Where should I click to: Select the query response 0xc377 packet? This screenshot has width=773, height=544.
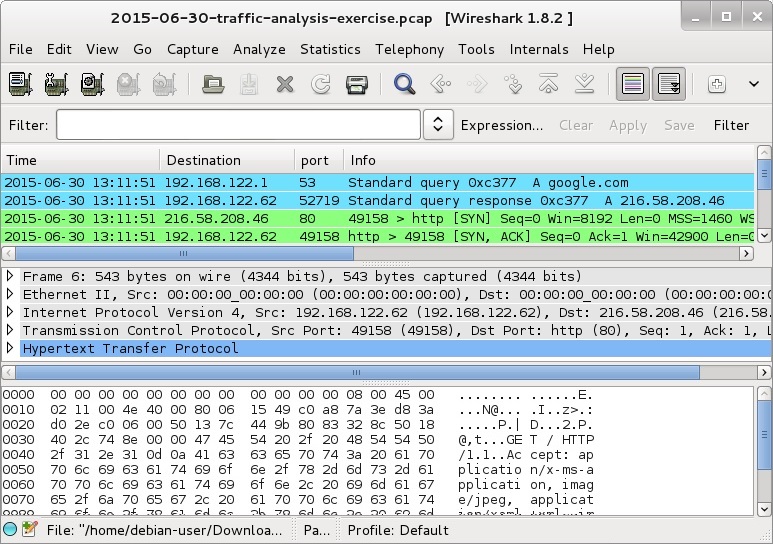(x=378, y=200)
